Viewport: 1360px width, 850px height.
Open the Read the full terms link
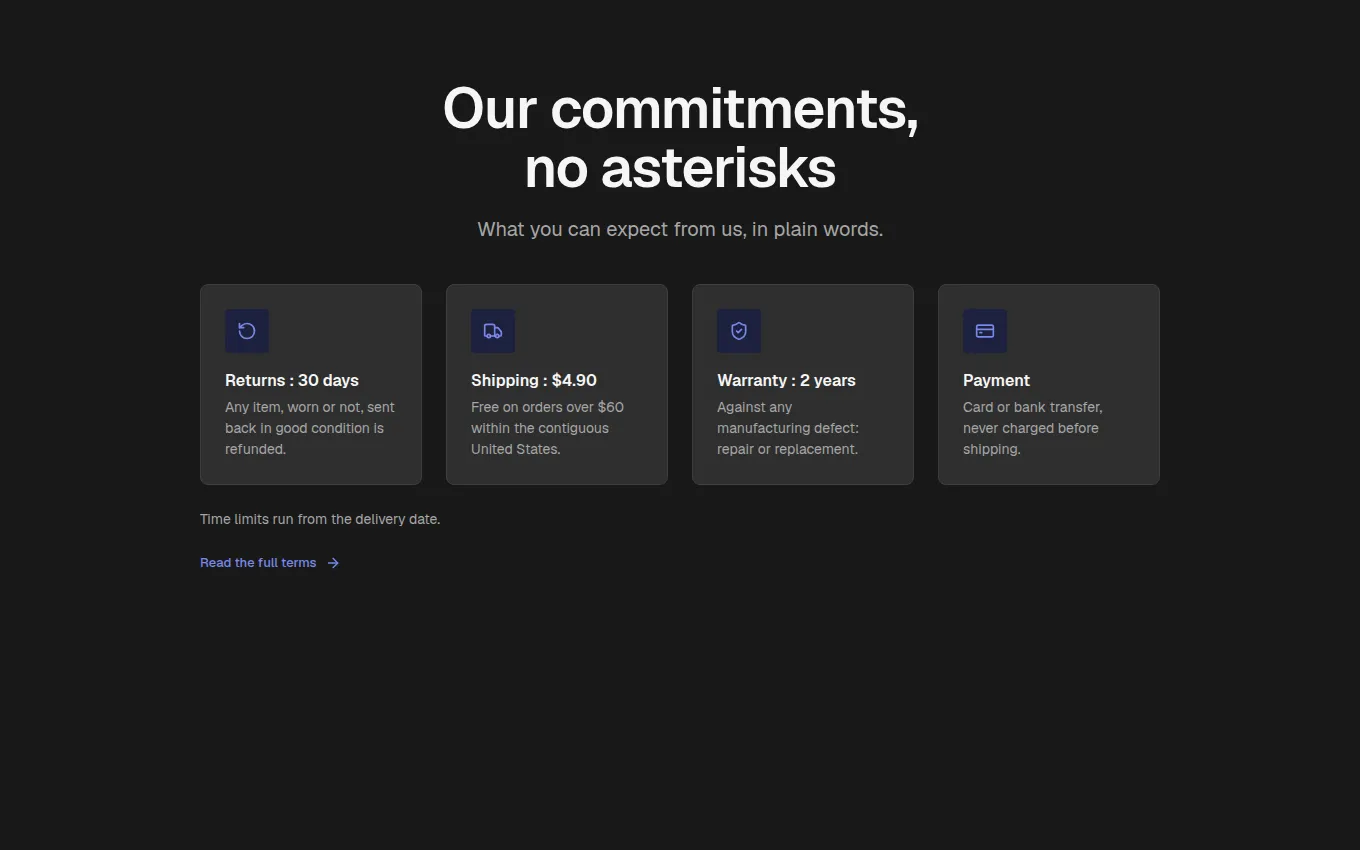270,563
